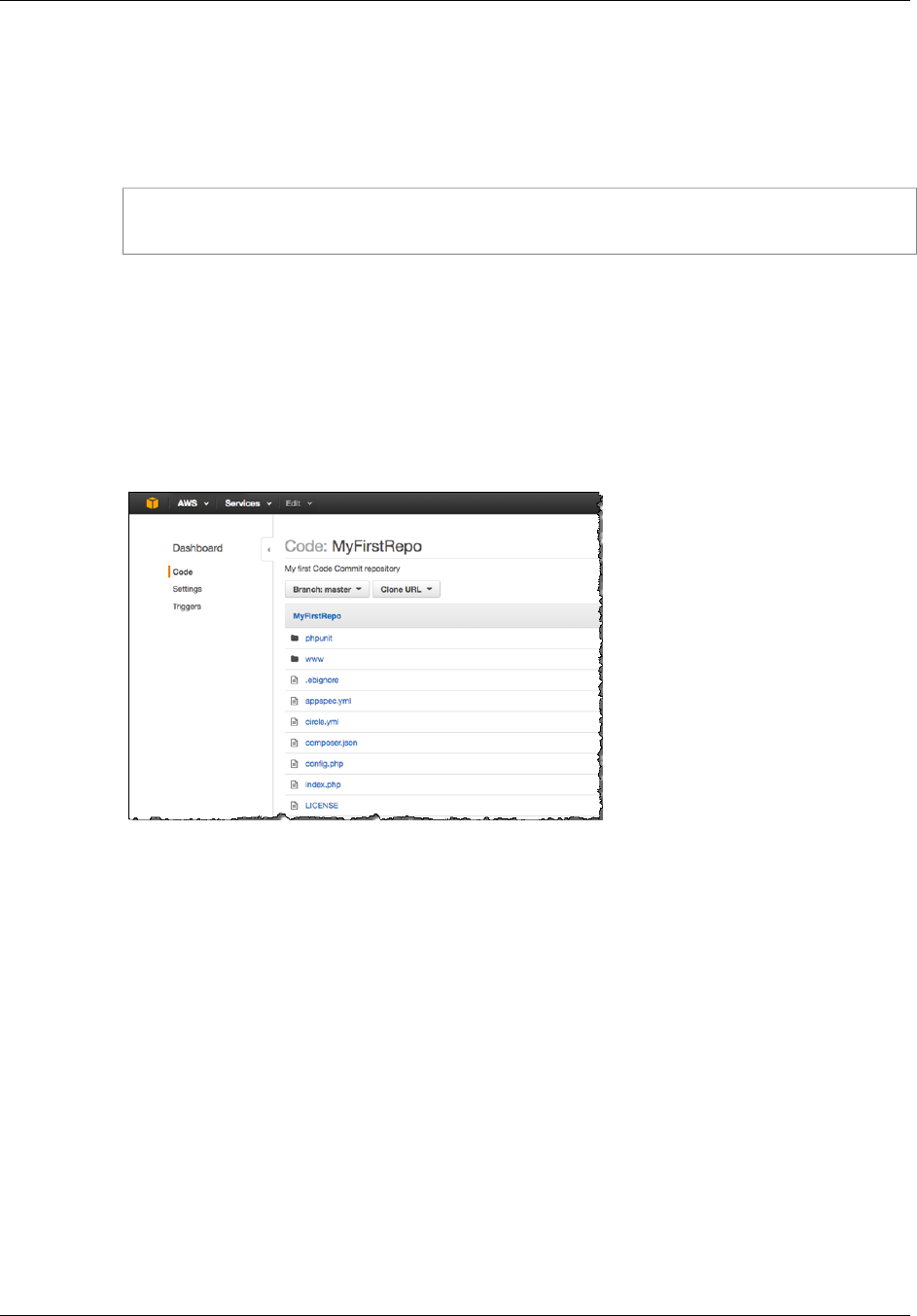
Task: Open the composer.json file
Action: tap(331, 743)
